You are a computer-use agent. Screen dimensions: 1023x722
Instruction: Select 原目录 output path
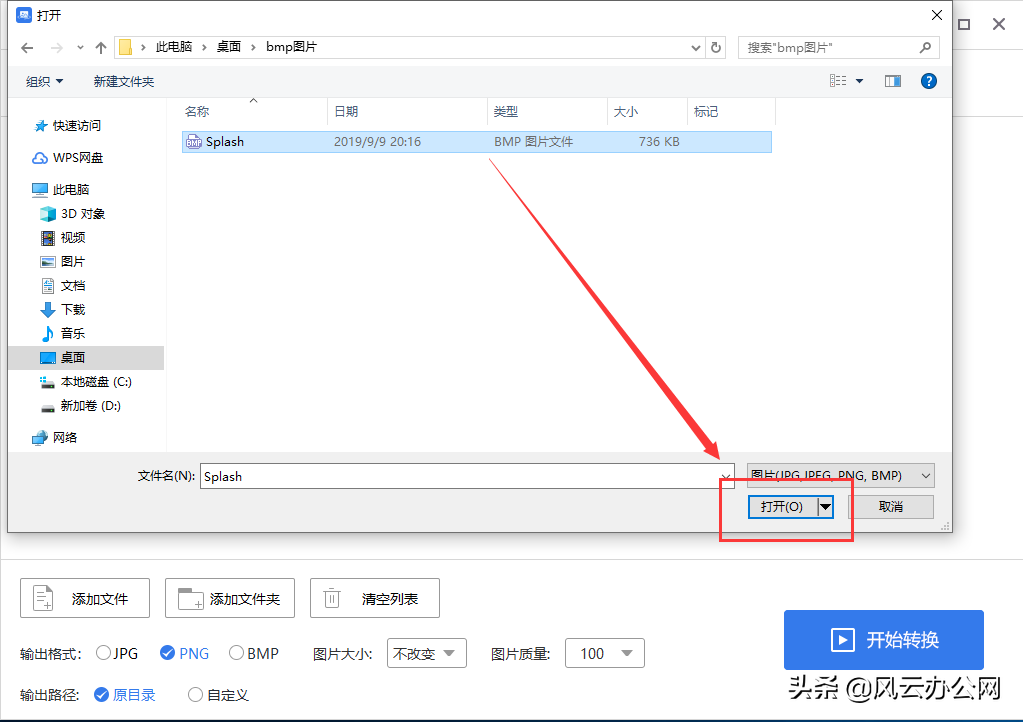pos(125,695)
